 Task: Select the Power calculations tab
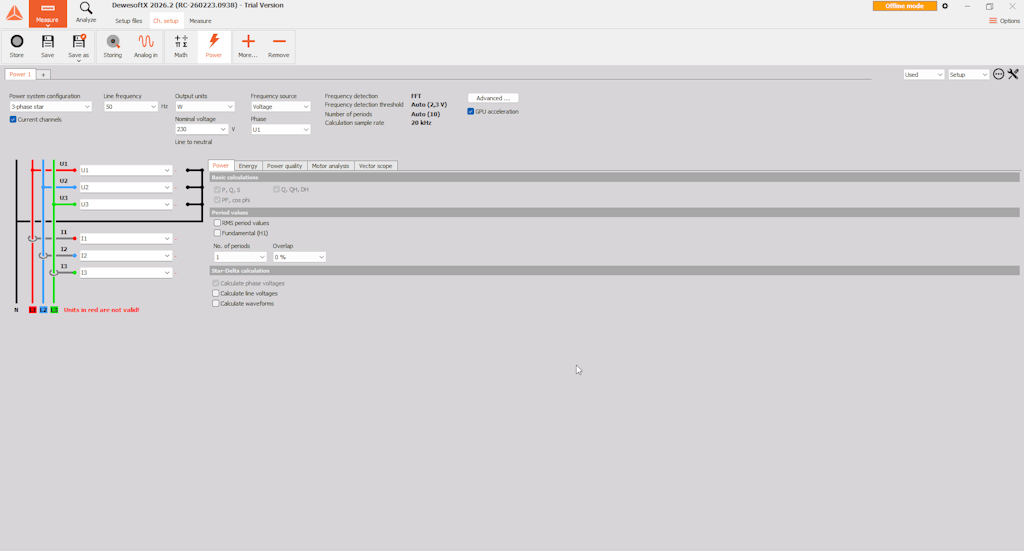point(221,165)
